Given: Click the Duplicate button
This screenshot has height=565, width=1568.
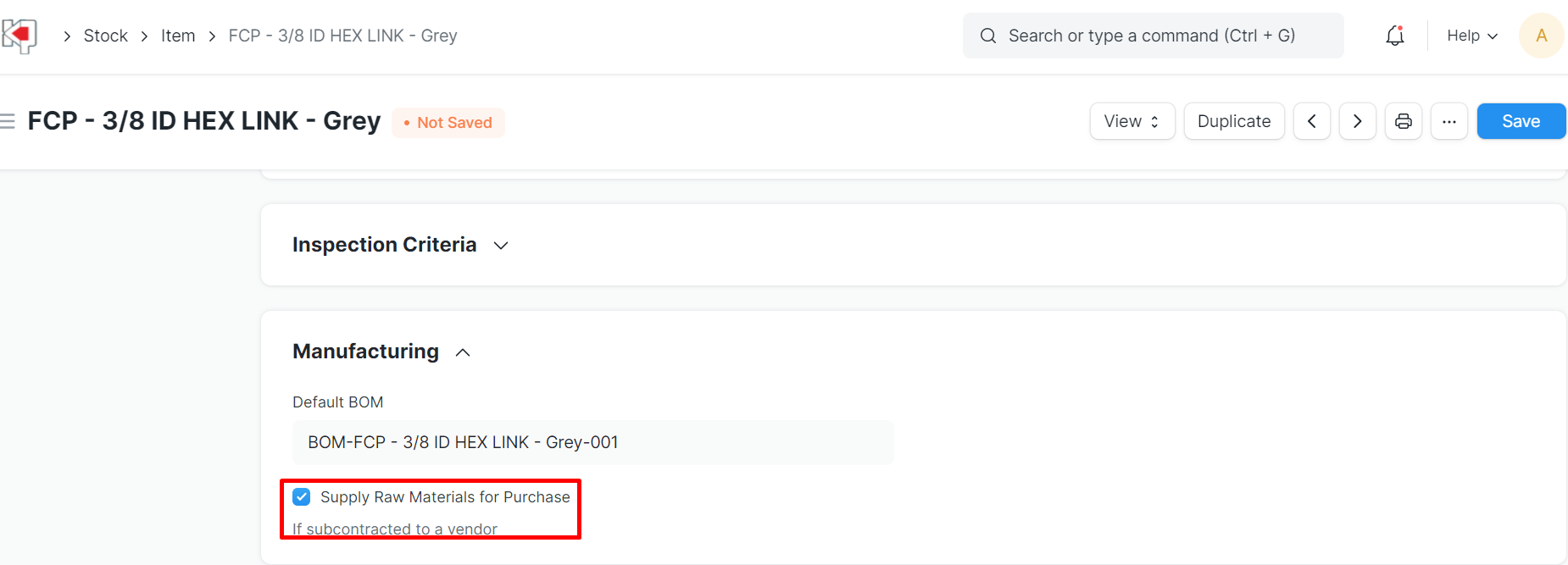Looking at the screenshot, I should tap(1233, 121).
